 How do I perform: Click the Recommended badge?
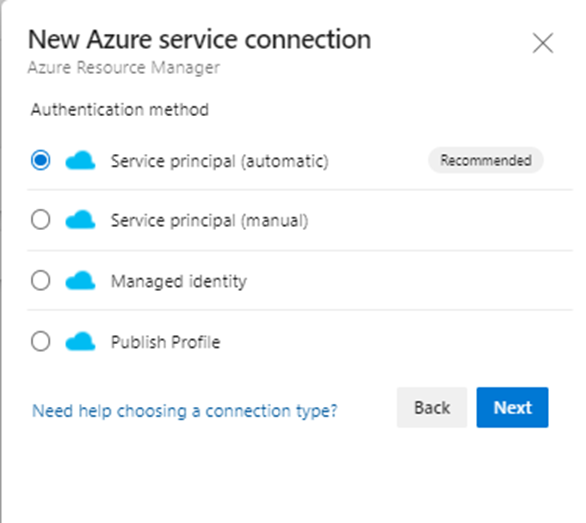486,160
